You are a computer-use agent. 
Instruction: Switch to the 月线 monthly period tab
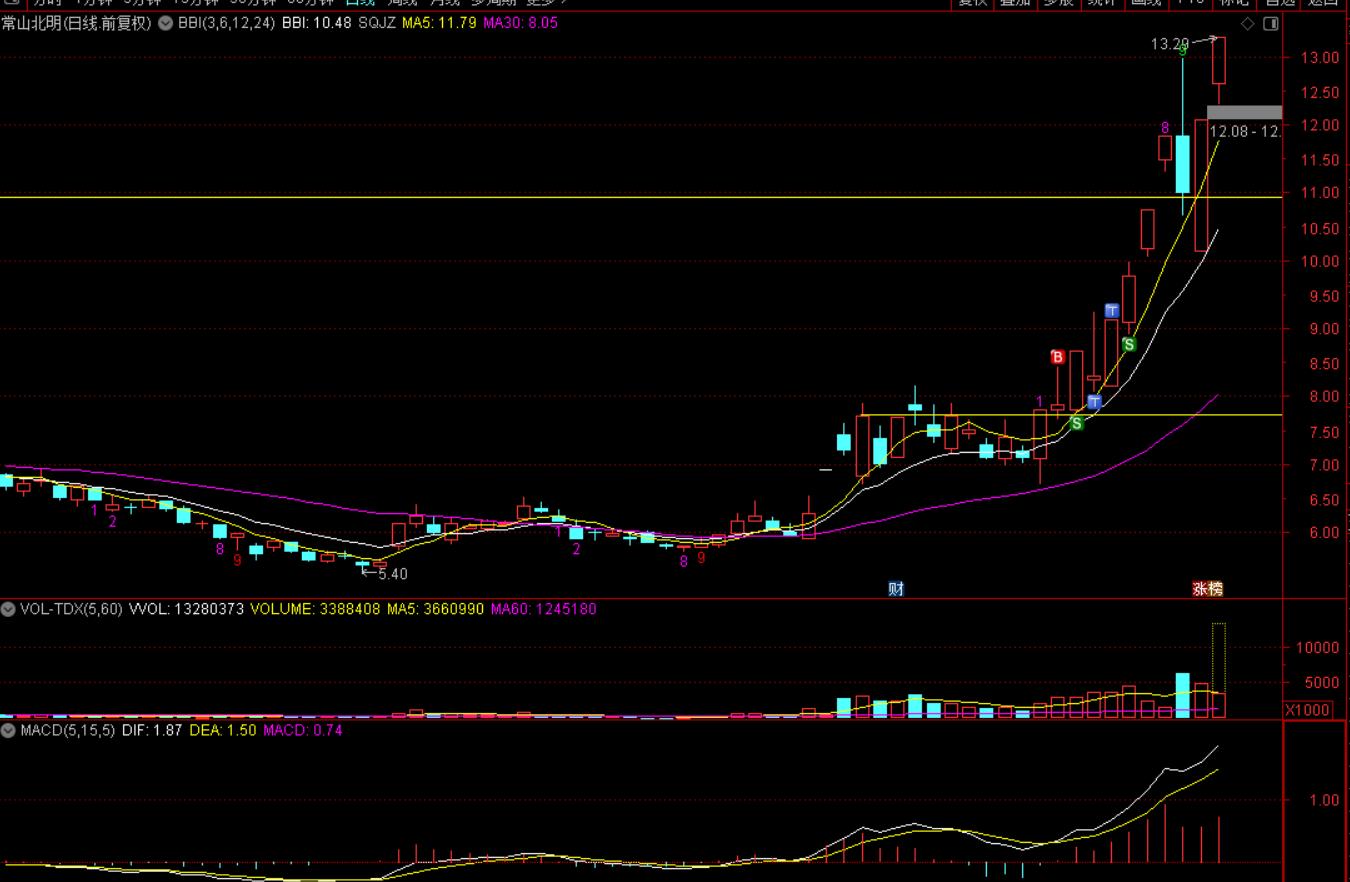[445, 3]
